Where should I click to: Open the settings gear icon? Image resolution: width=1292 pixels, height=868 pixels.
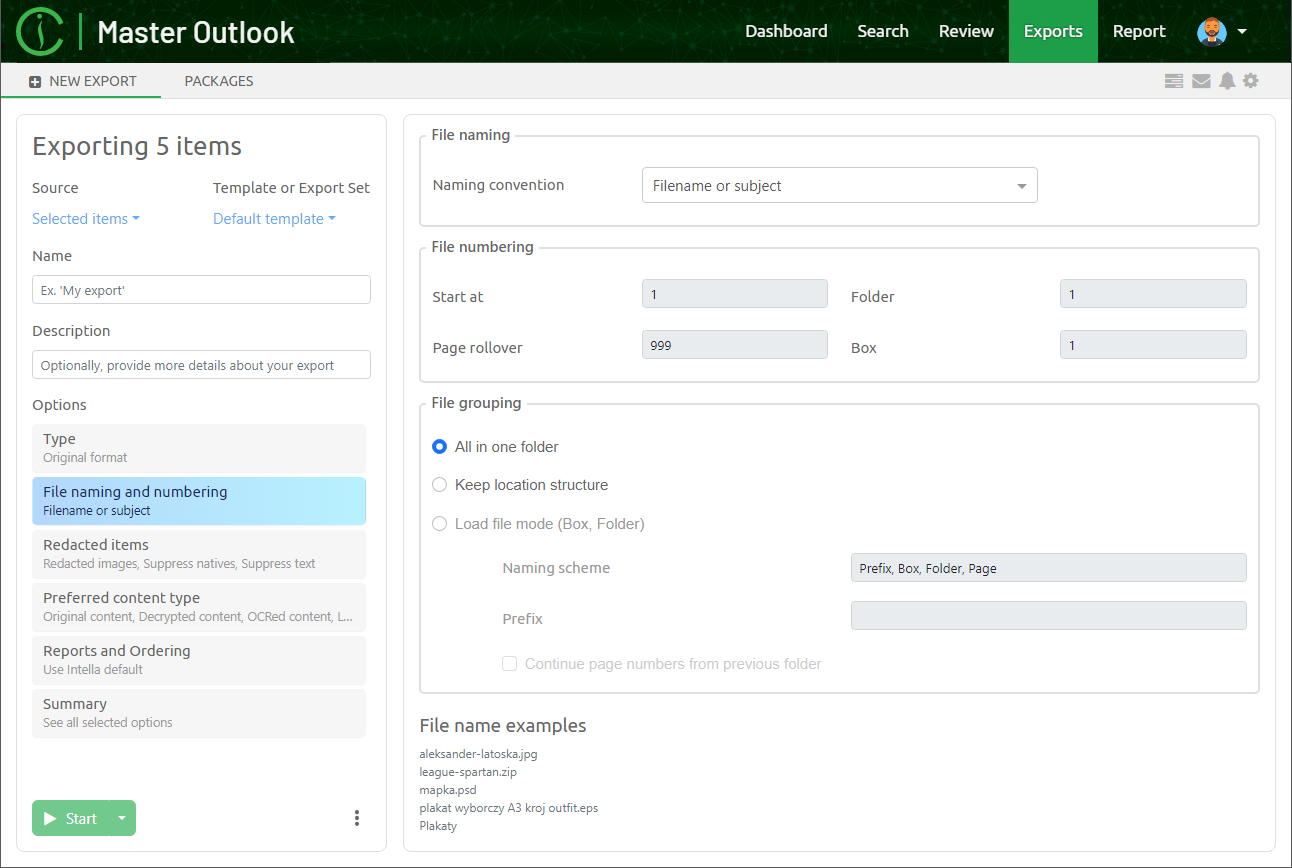(1251, 81)
